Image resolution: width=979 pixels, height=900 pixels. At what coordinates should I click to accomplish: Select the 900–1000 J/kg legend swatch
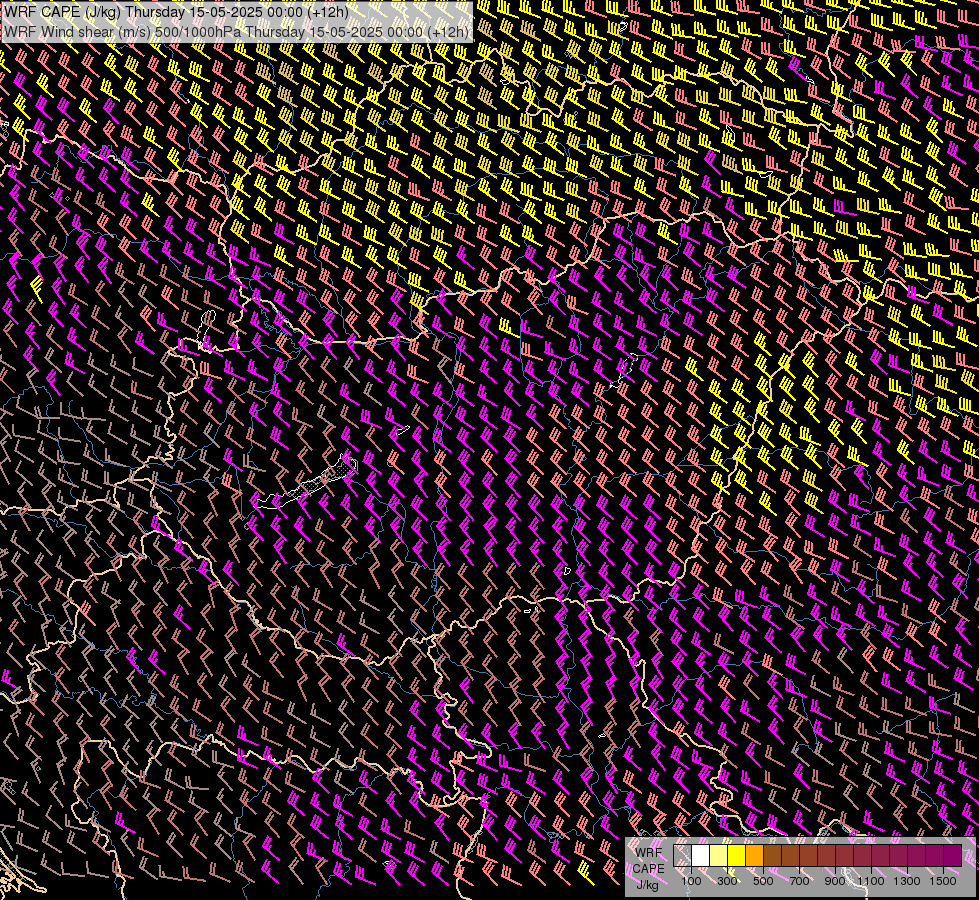[x=845, y=856]
